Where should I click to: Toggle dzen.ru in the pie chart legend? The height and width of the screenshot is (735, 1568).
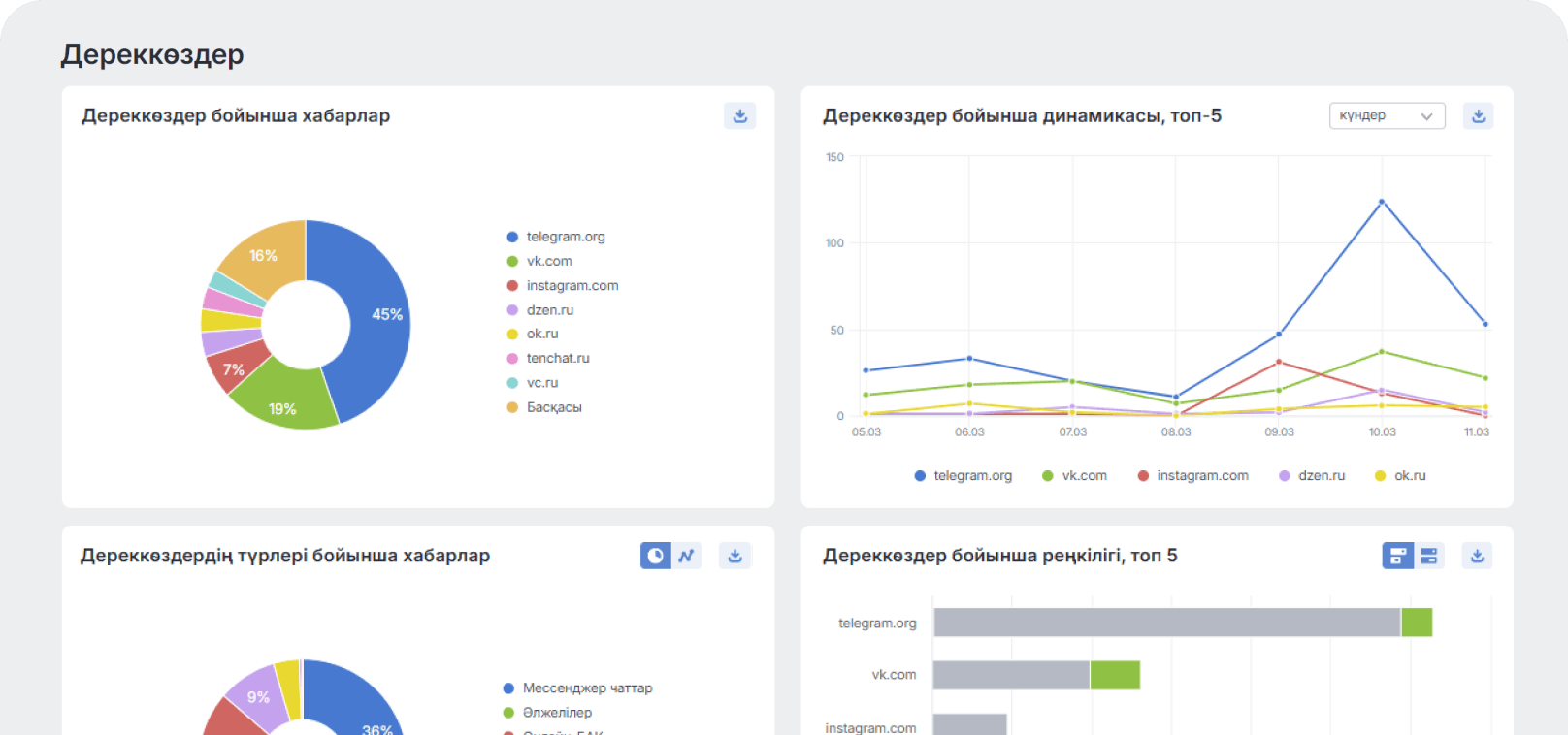coord(540,310)
